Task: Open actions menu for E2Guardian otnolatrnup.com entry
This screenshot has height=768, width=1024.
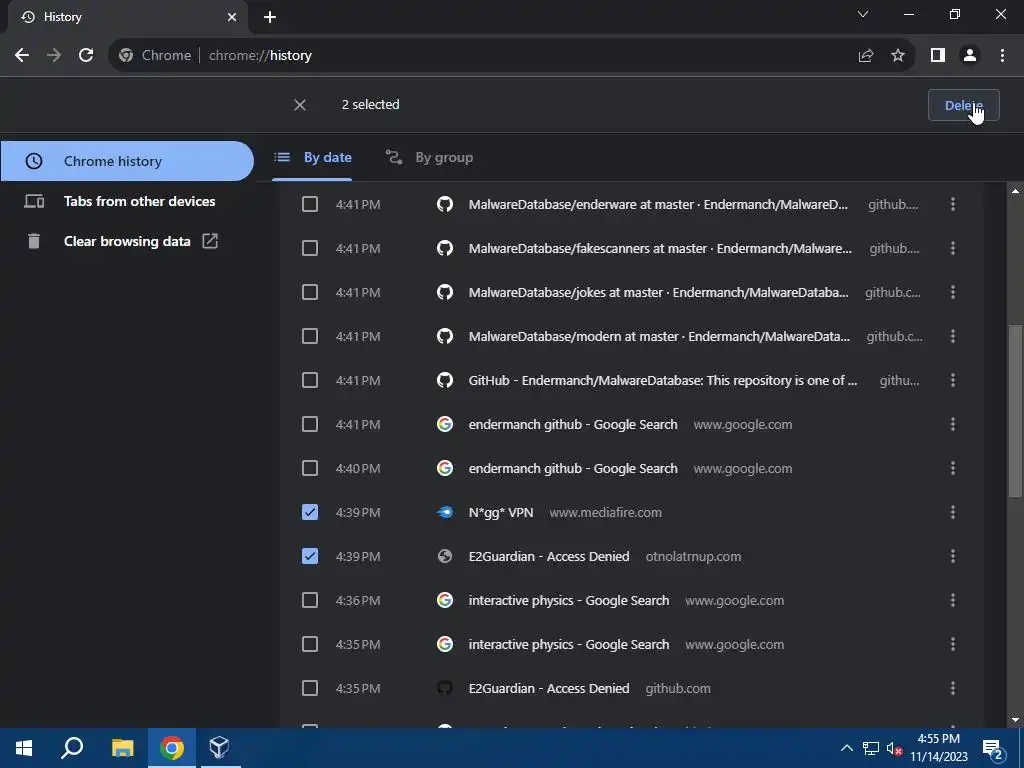Action: click(x=953, y=556)
